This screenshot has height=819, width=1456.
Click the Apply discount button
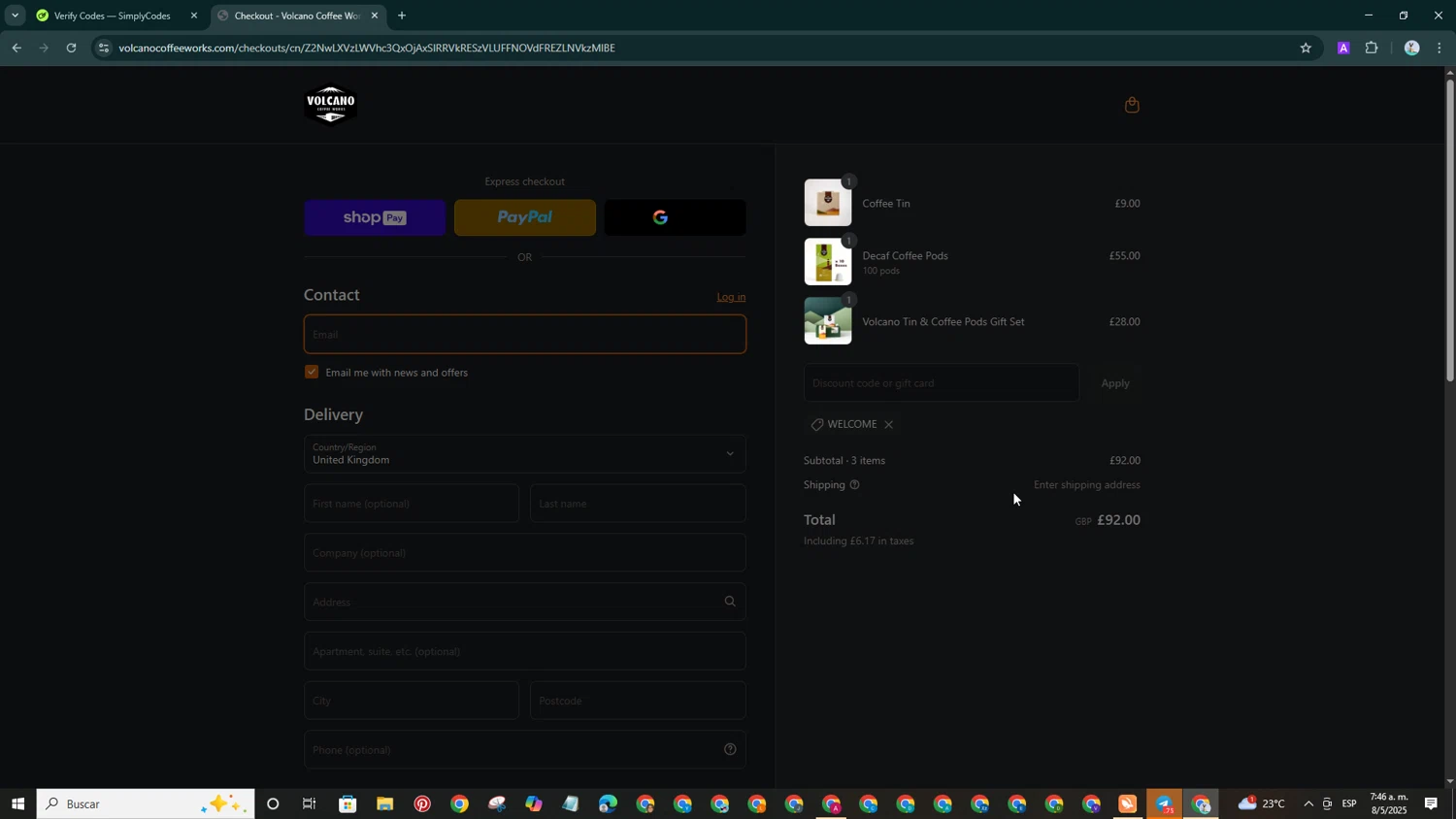coord(1114,382)
